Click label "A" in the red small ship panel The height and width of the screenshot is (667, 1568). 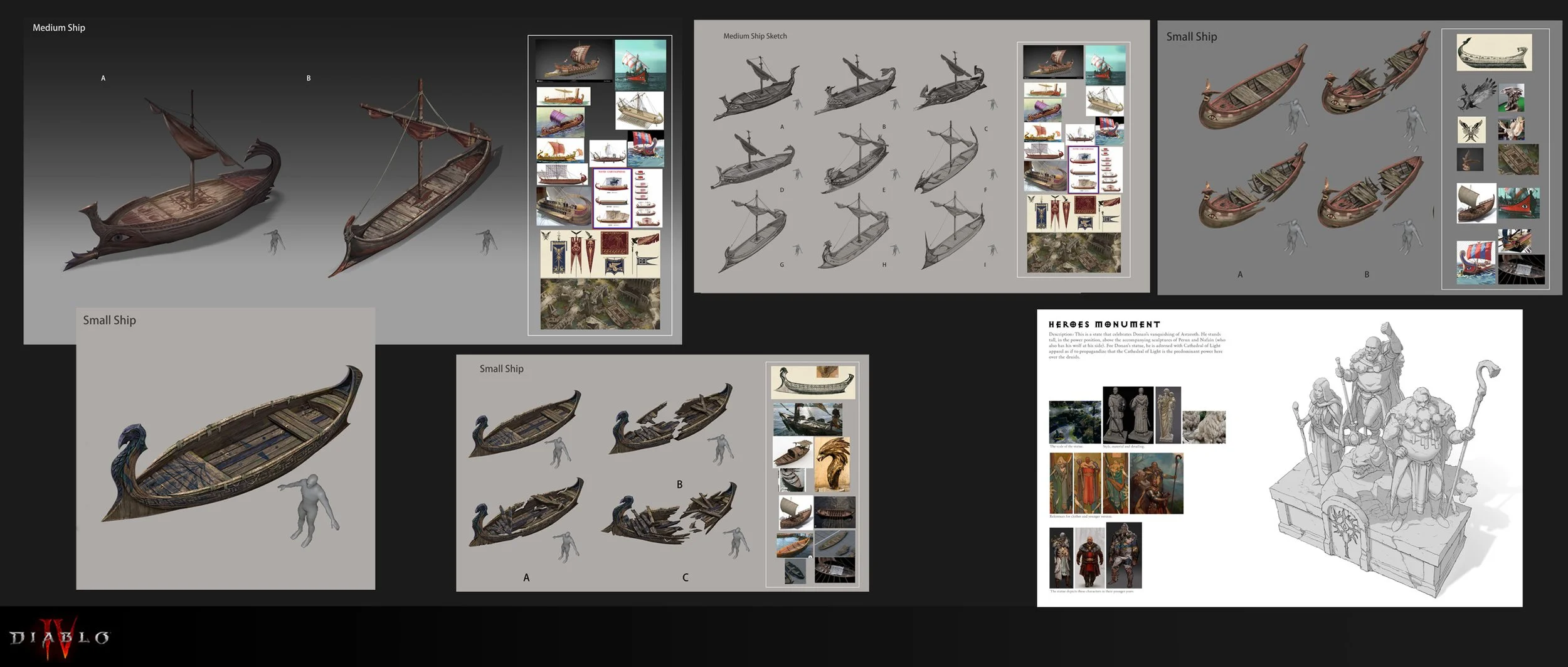[1240, 275]
